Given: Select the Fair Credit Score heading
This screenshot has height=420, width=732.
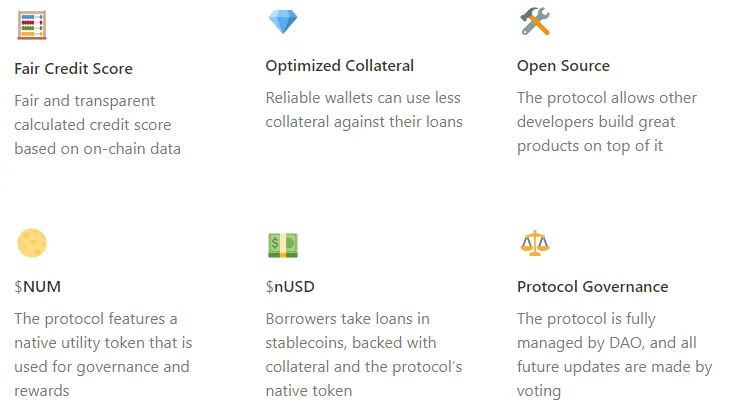Looking at the screenshot, I should [73, 69].
